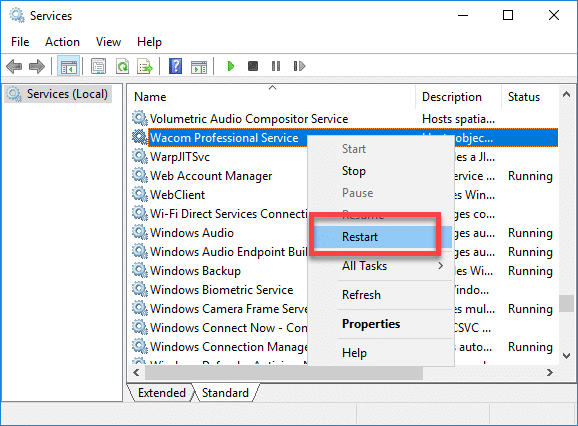Click the Restart Service toolbar icon

coord(299,66)
